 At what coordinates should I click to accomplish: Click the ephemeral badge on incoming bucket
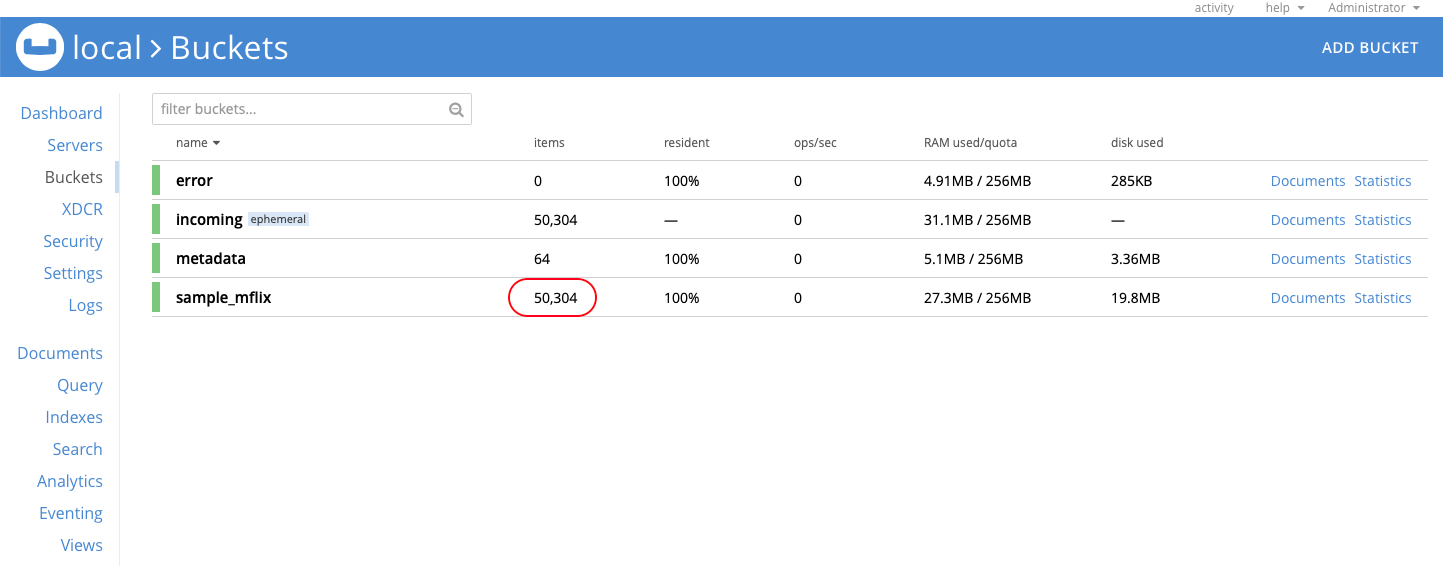pyautogui.click(x=278, y=220)
